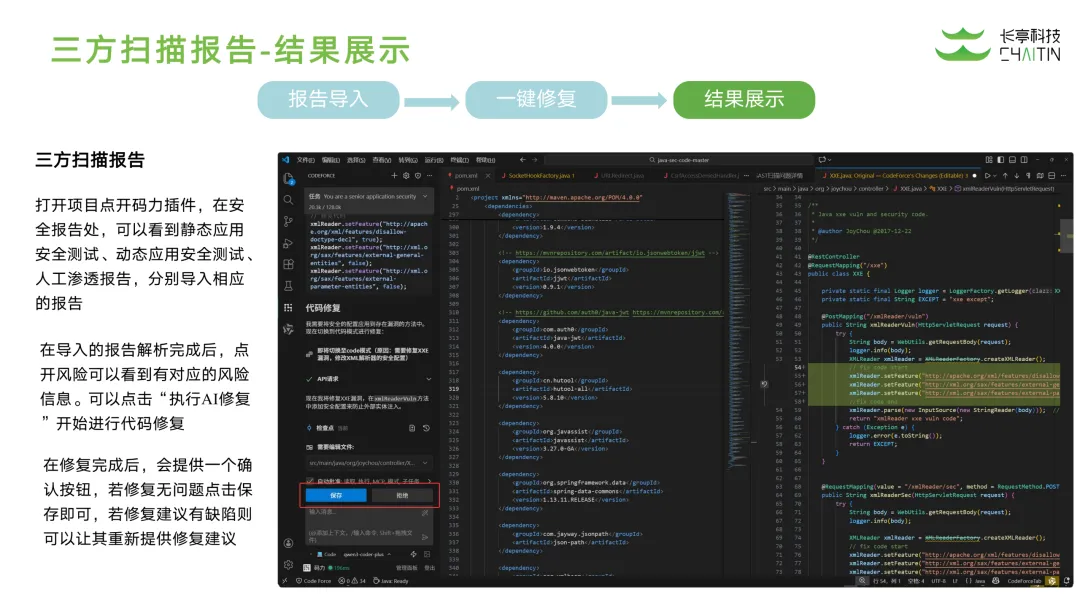Open the CODEFORCE panel more actions ellipsis
The image size is (1080, 608).
(x=430, y=176)
